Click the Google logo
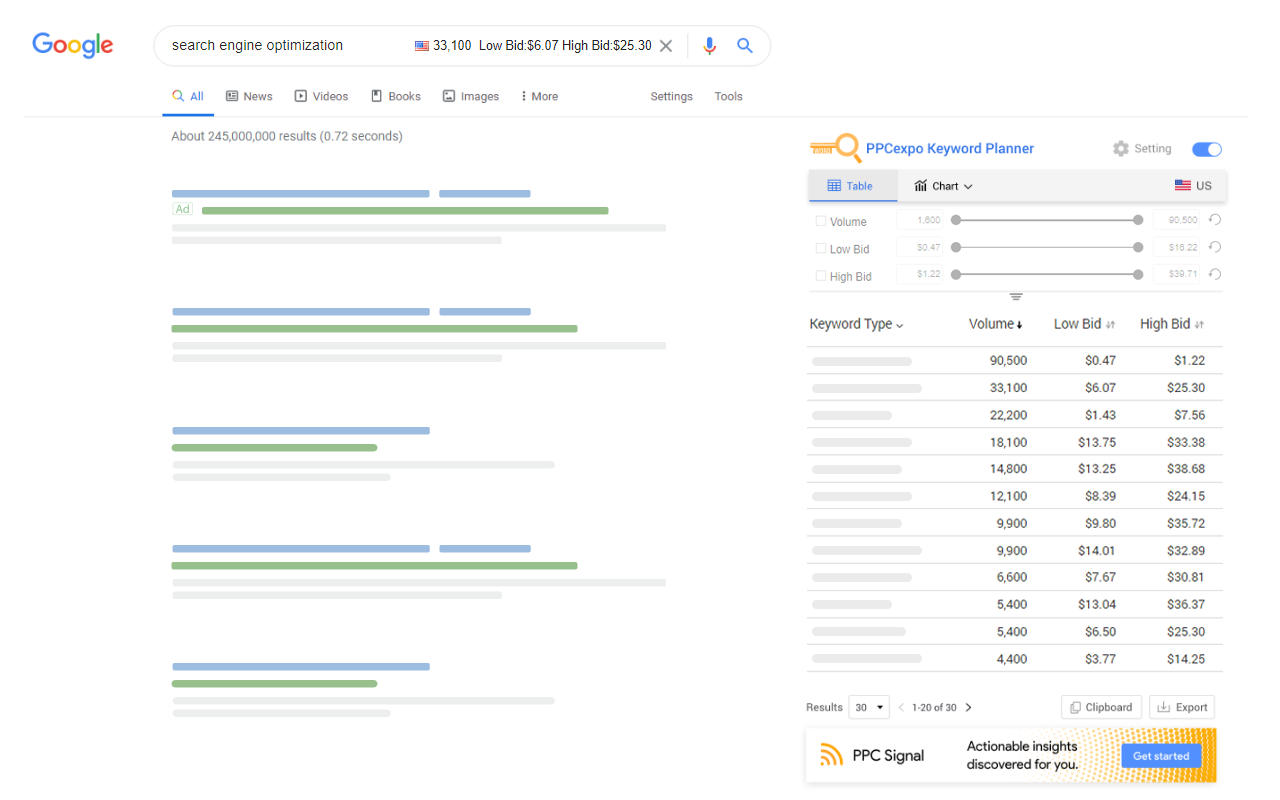 72,45
